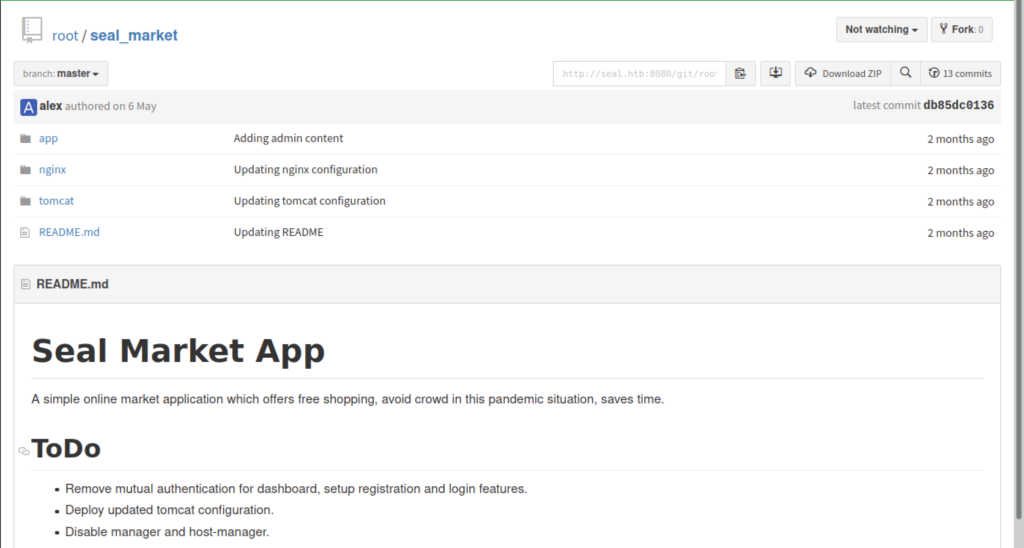Click the nginx folder icon

pos(25,170)
